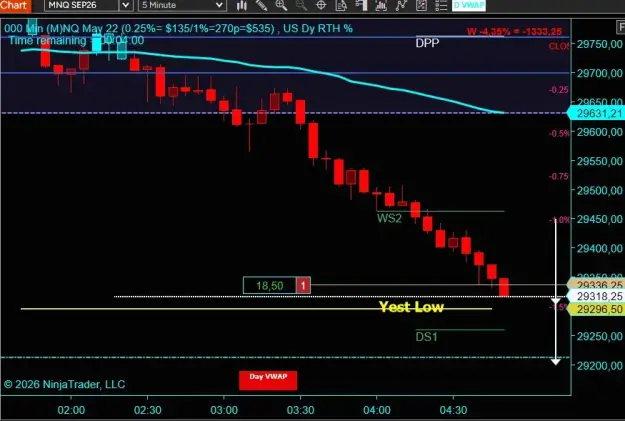Open the Strategies dialog
625x421 pixels.
pyautogui.click(x=421, y=5)
